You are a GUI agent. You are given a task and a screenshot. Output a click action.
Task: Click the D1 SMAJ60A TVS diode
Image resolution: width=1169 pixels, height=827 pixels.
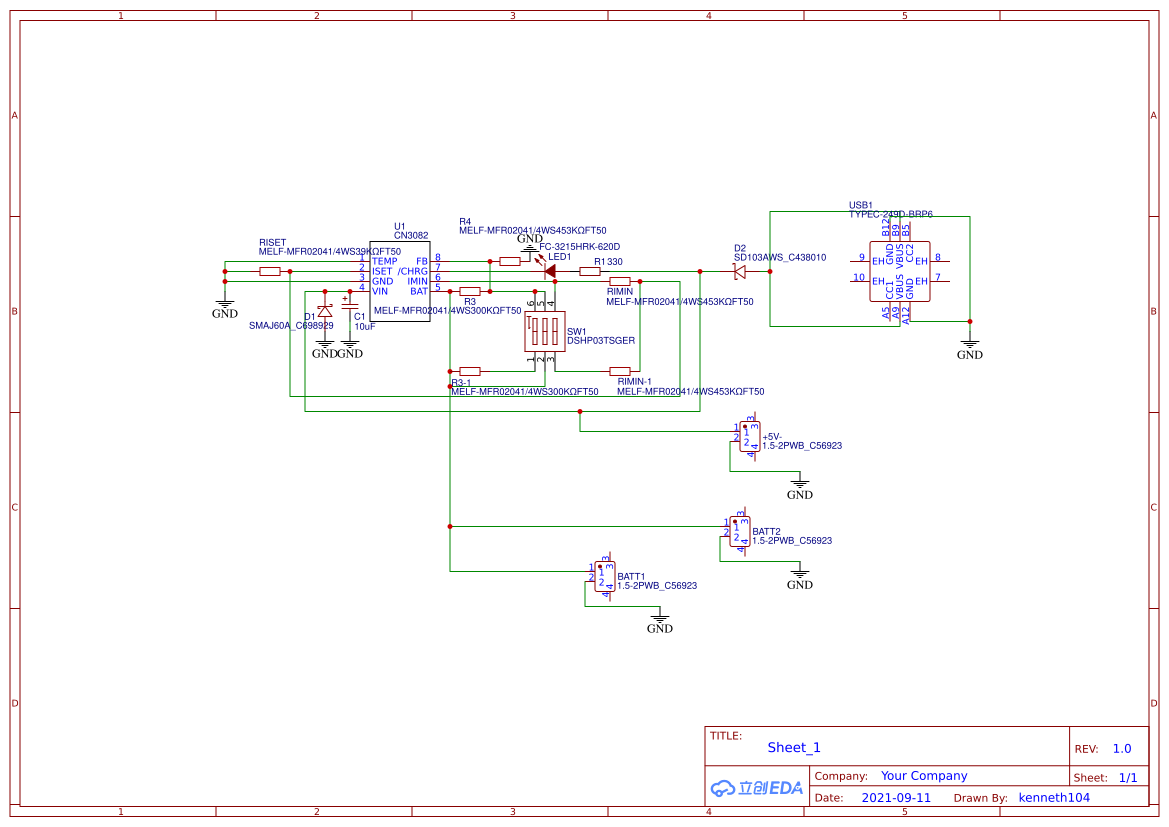(325, 311)
